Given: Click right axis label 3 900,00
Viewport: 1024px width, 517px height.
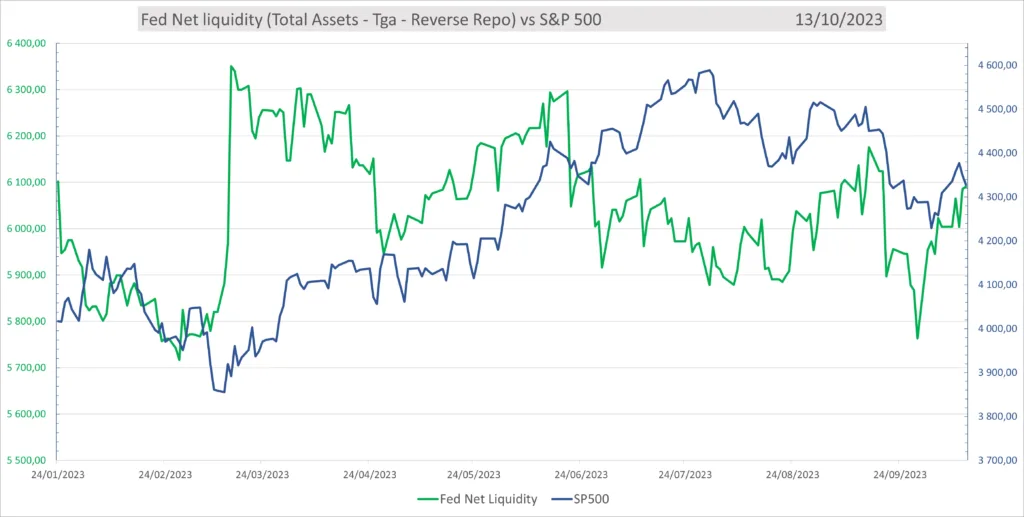Looking at the screenshot, I should coord(997,373).
